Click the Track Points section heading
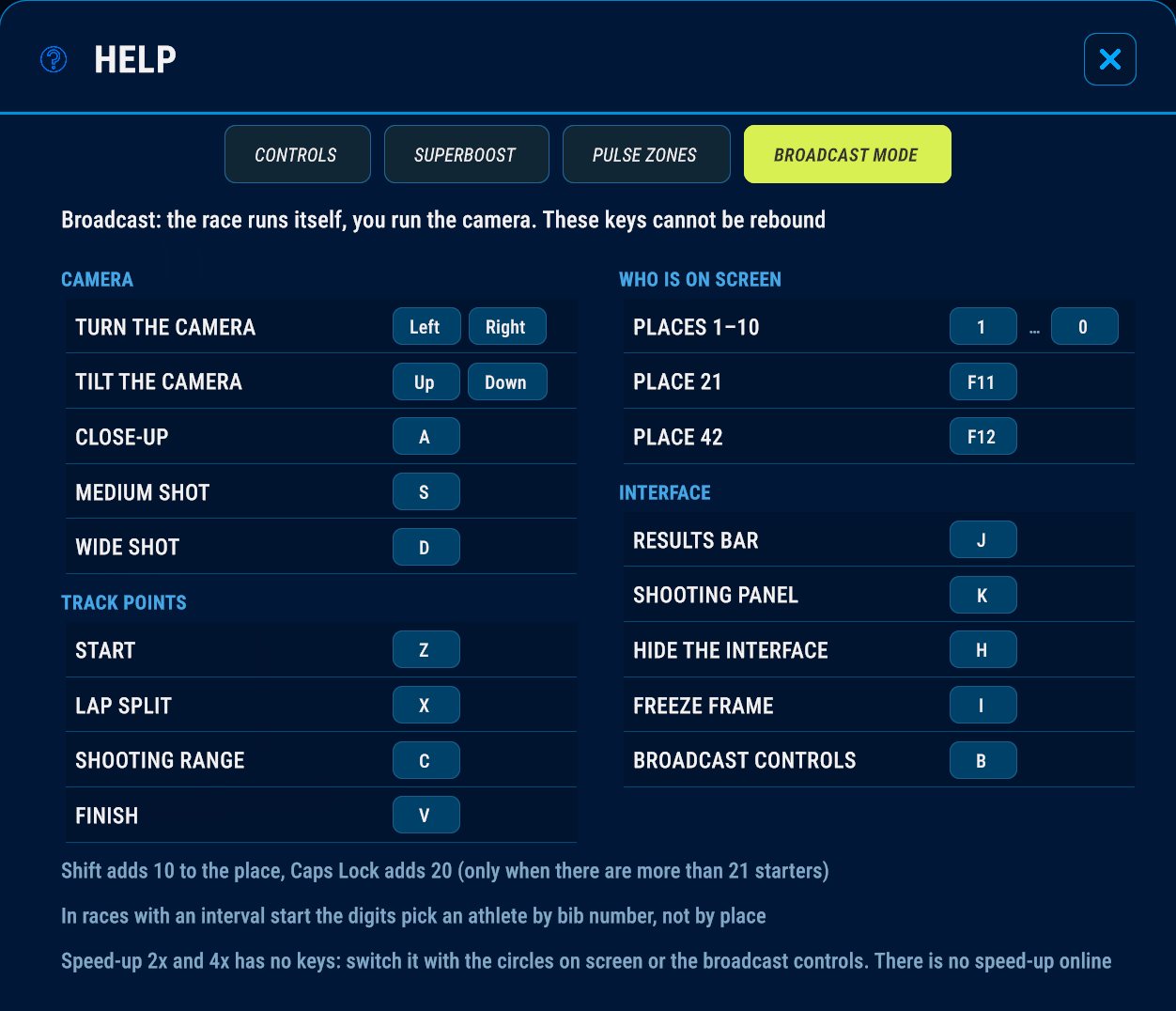 (x=124, y=602)
